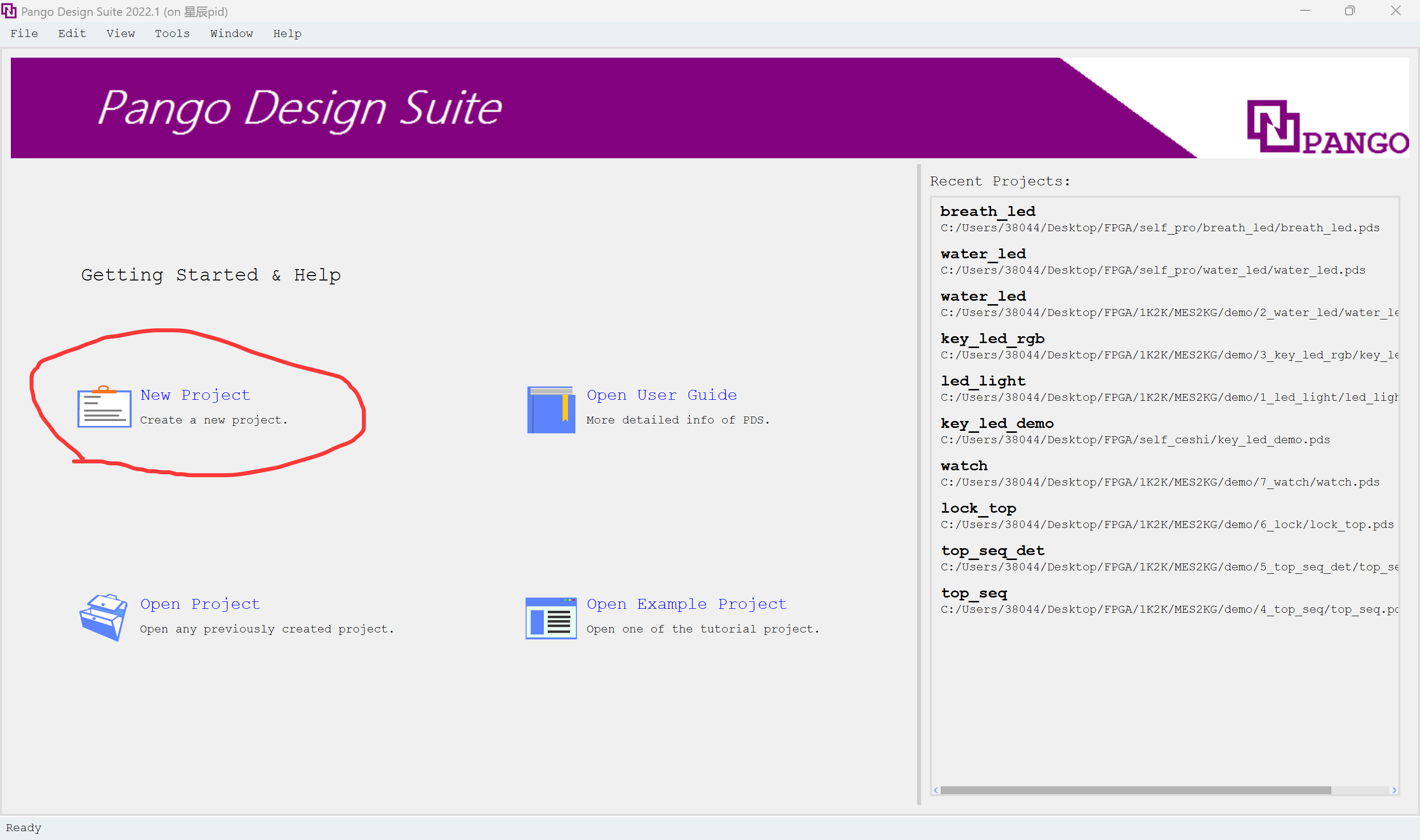Open the File menu

(24, 34)
